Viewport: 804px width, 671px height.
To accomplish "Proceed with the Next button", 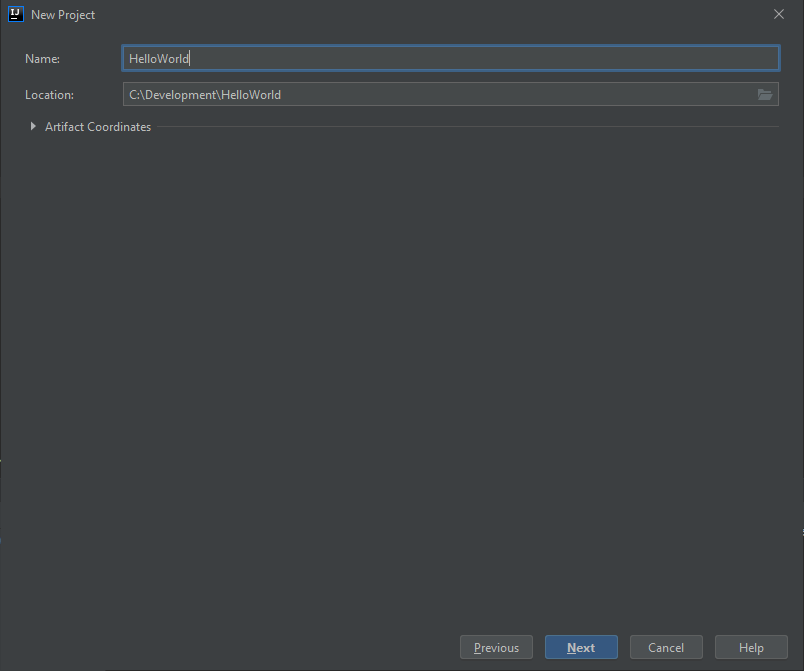I will [x=581, y=647].
